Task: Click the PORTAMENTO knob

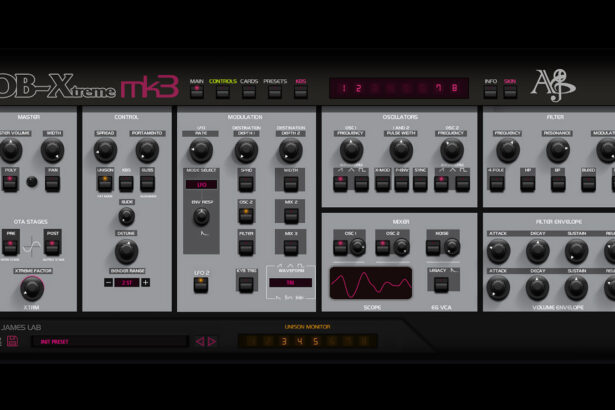Action: [147, 151]
